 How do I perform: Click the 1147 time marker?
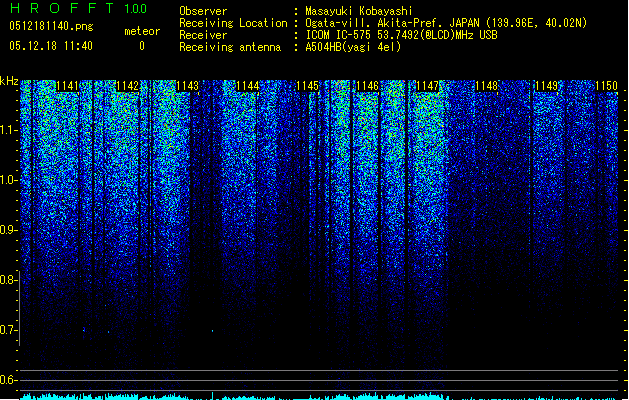pyautogui.click(x=428, y=86)
